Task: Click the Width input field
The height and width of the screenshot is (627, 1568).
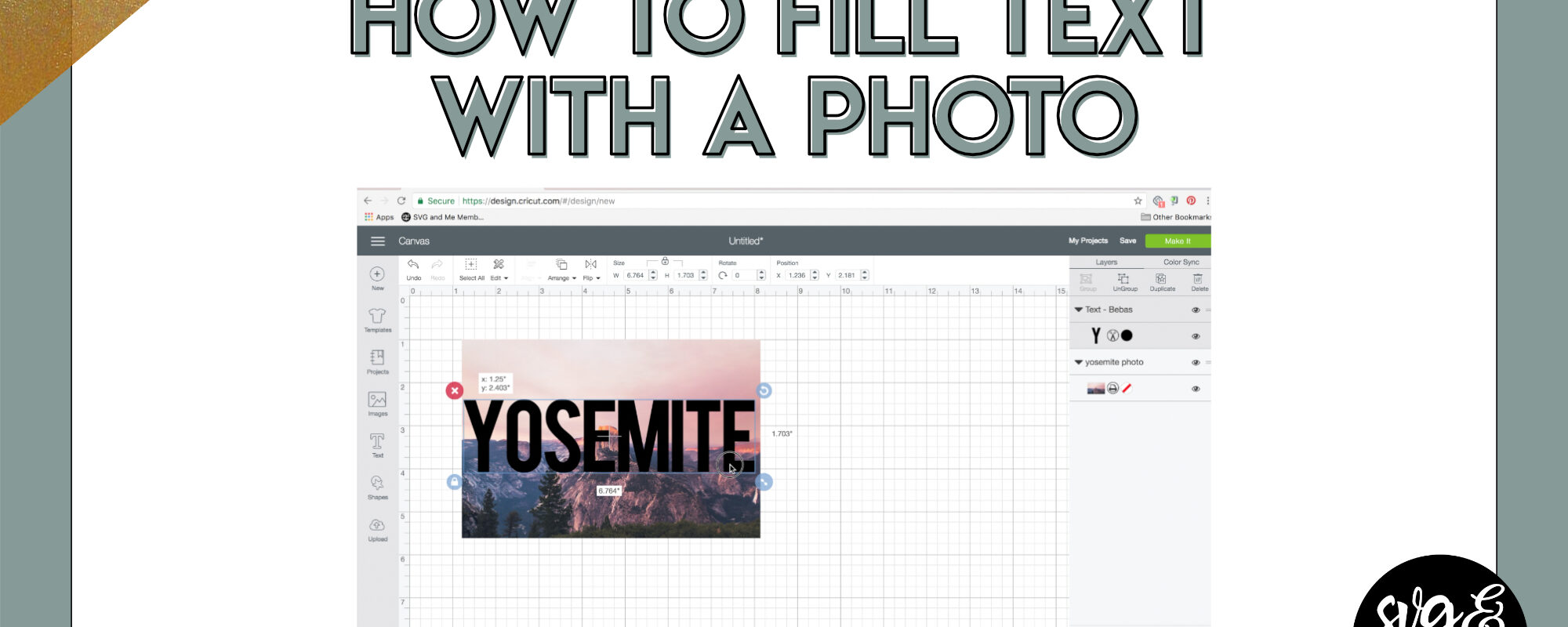Action: (x=635, y=275)
